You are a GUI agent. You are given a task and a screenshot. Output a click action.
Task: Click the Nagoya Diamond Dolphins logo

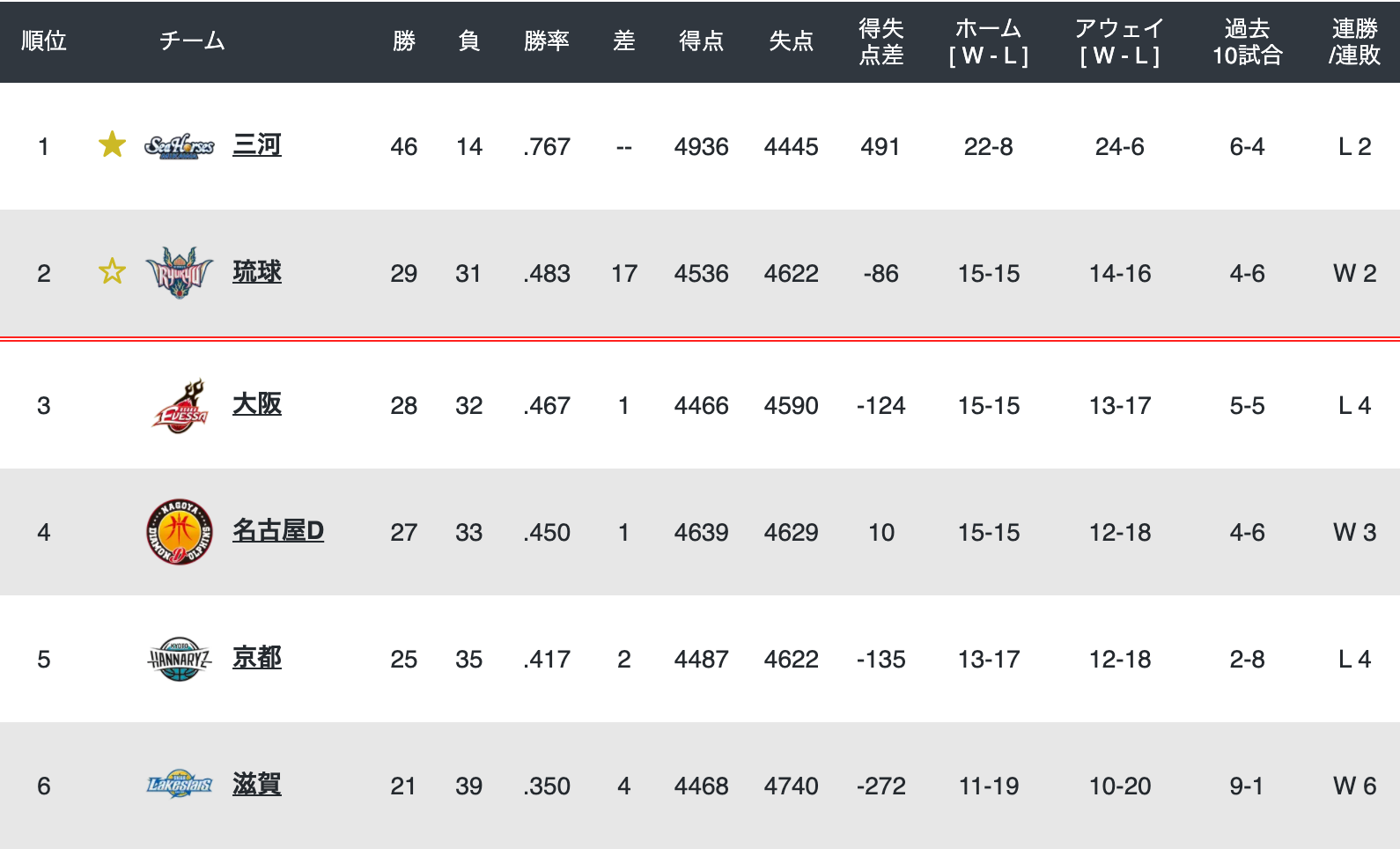click(x=180, y=532)
